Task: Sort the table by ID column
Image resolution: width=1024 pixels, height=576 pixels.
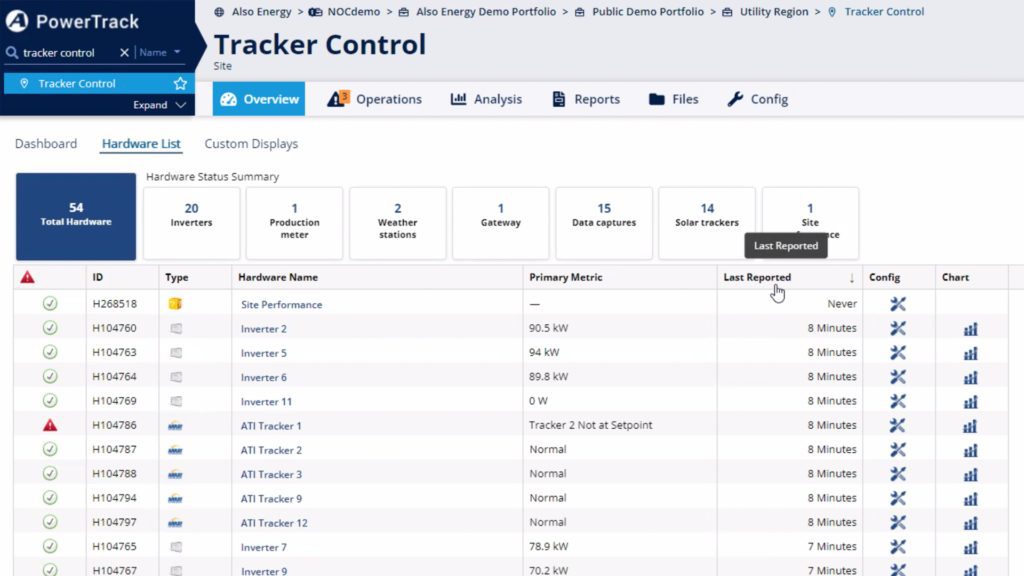Action: [x=98, y=277]
